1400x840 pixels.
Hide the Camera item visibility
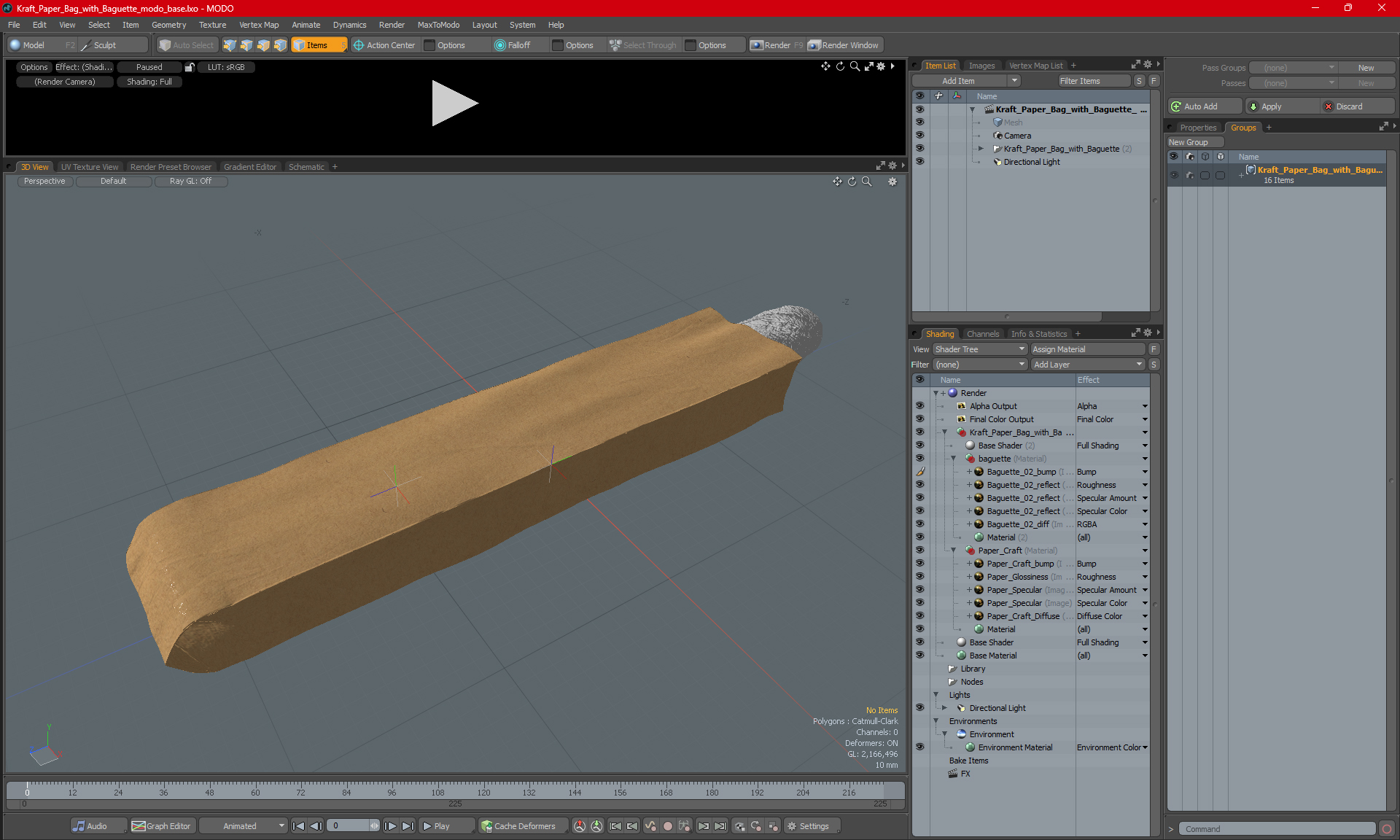coord(919,136)
